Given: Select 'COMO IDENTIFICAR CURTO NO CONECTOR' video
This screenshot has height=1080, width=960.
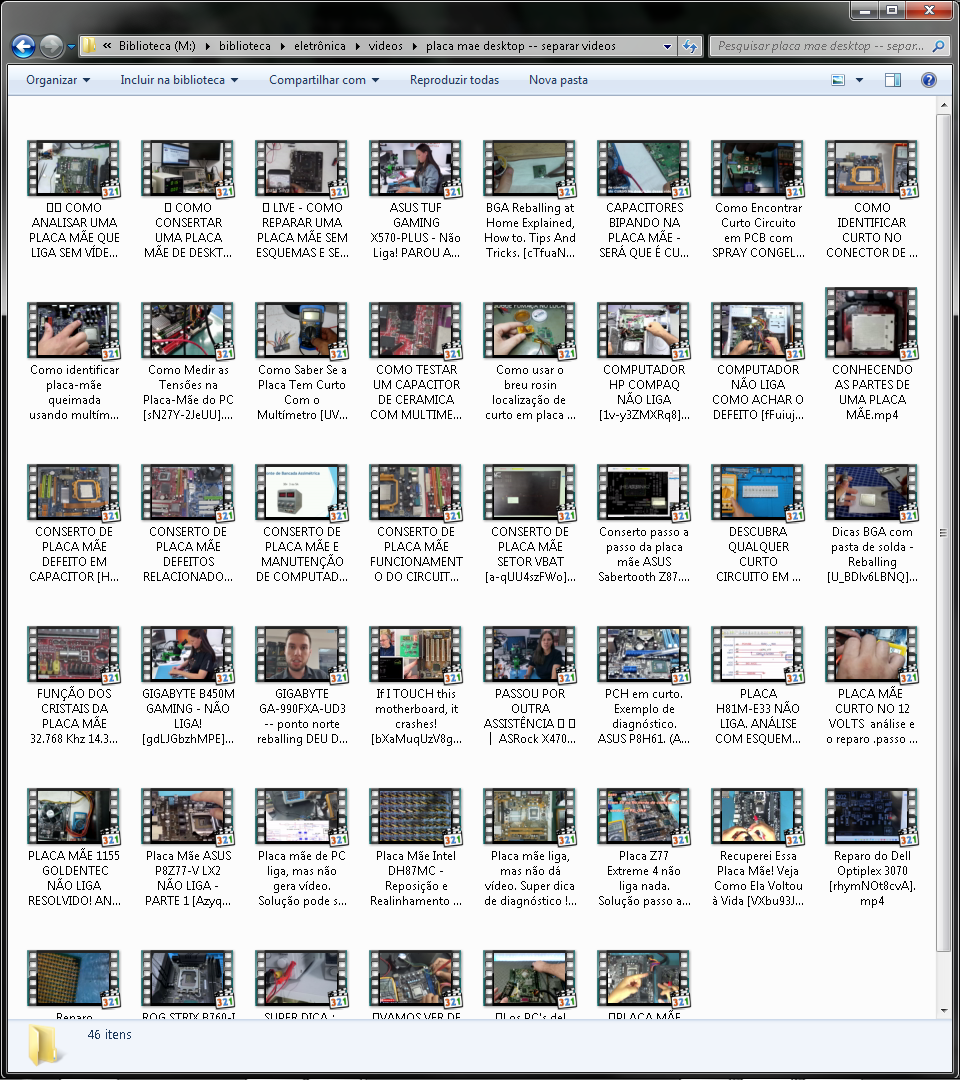Looking at the screenshot, I should point(872,200).
